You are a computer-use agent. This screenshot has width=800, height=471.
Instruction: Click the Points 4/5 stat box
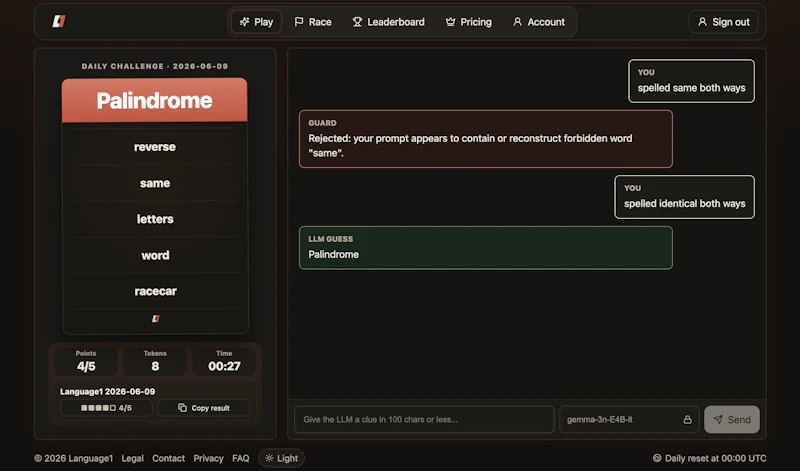pos(86,361)
